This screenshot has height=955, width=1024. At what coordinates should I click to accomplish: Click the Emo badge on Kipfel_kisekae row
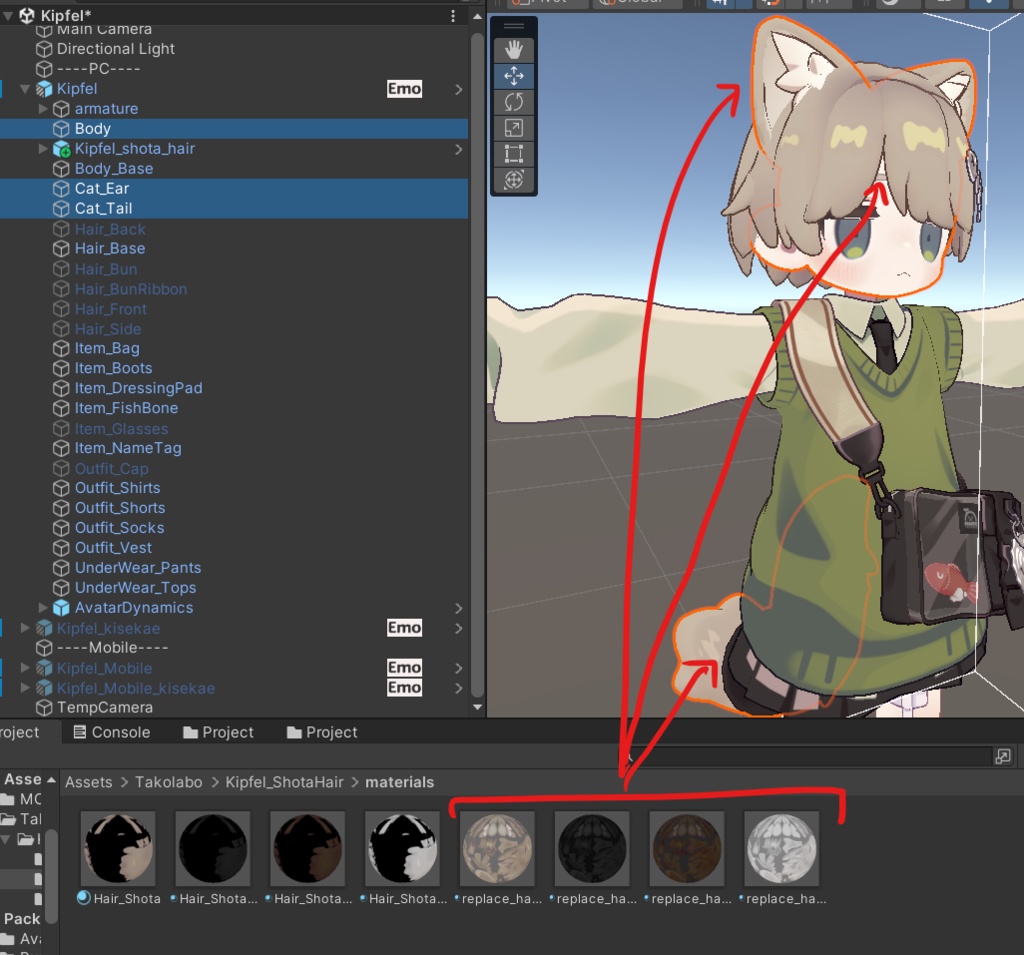point(404,628)
